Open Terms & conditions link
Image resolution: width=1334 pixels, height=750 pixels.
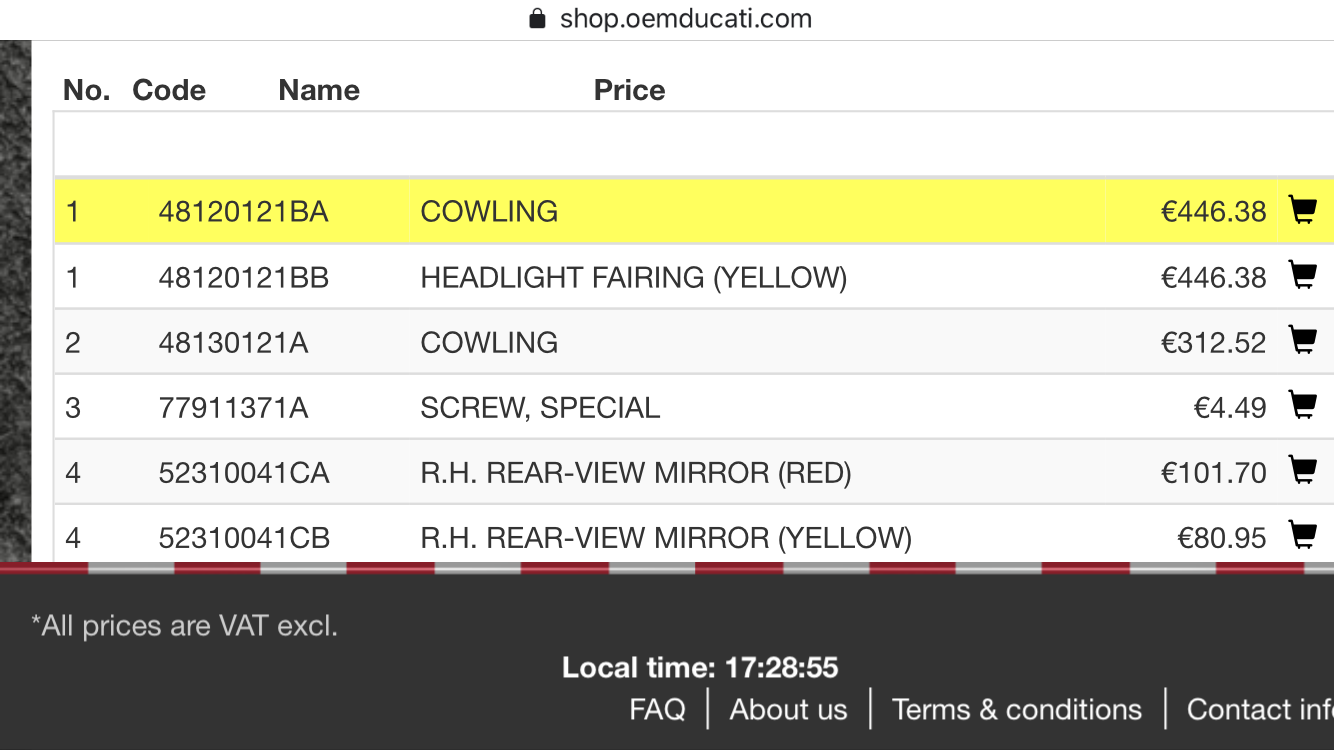(x=1016, y=709)
